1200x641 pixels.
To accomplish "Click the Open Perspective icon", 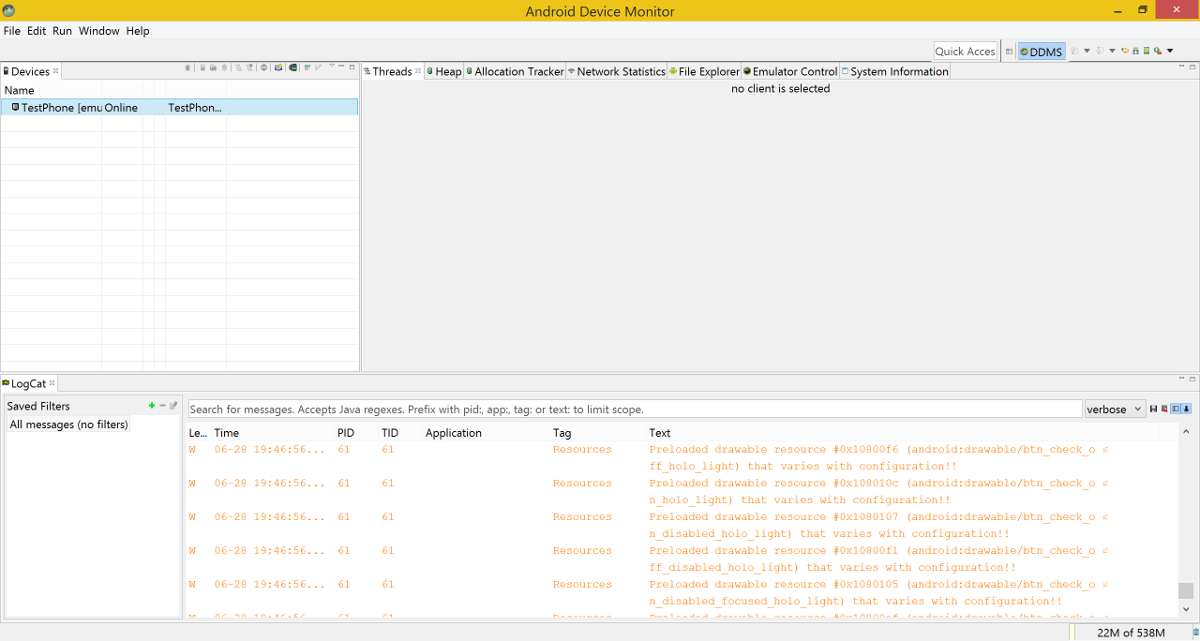I will (x=1009, y=51).
